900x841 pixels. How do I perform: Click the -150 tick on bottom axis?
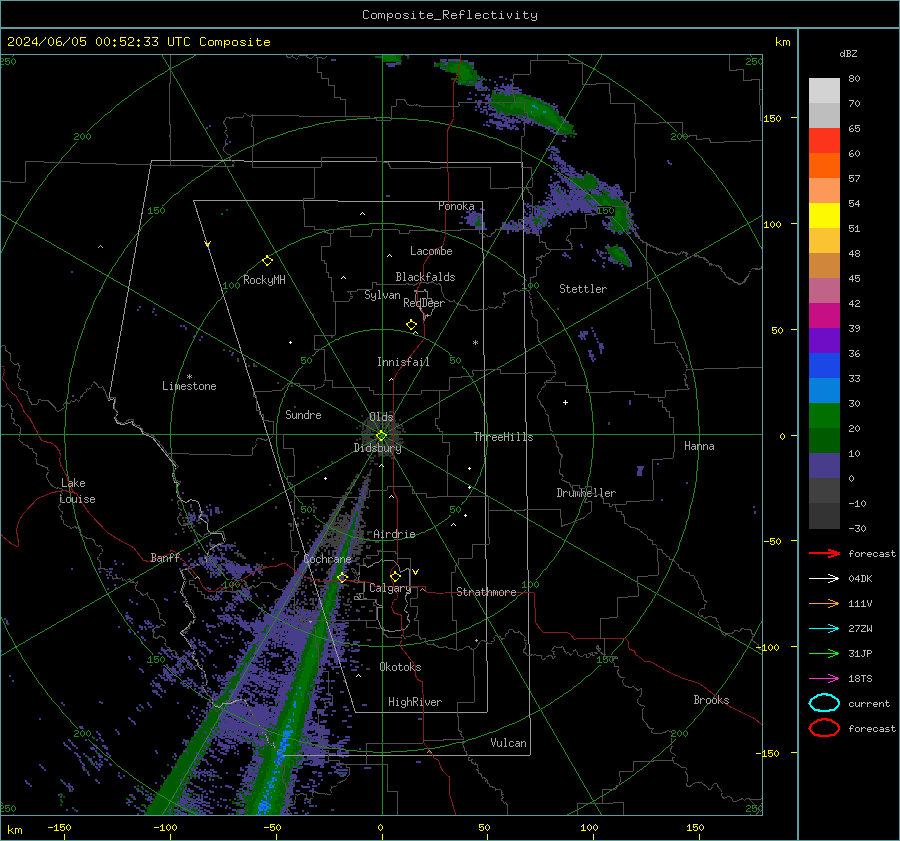coord(59,827)
